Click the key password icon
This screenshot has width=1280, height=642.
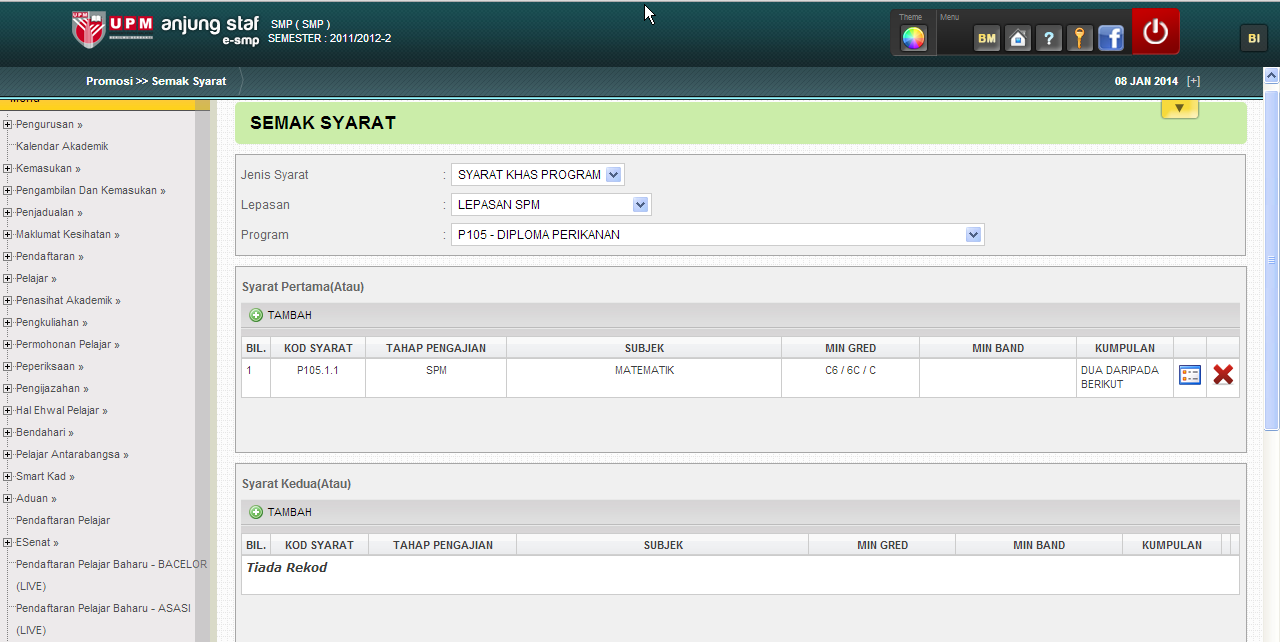[1079, 39]
